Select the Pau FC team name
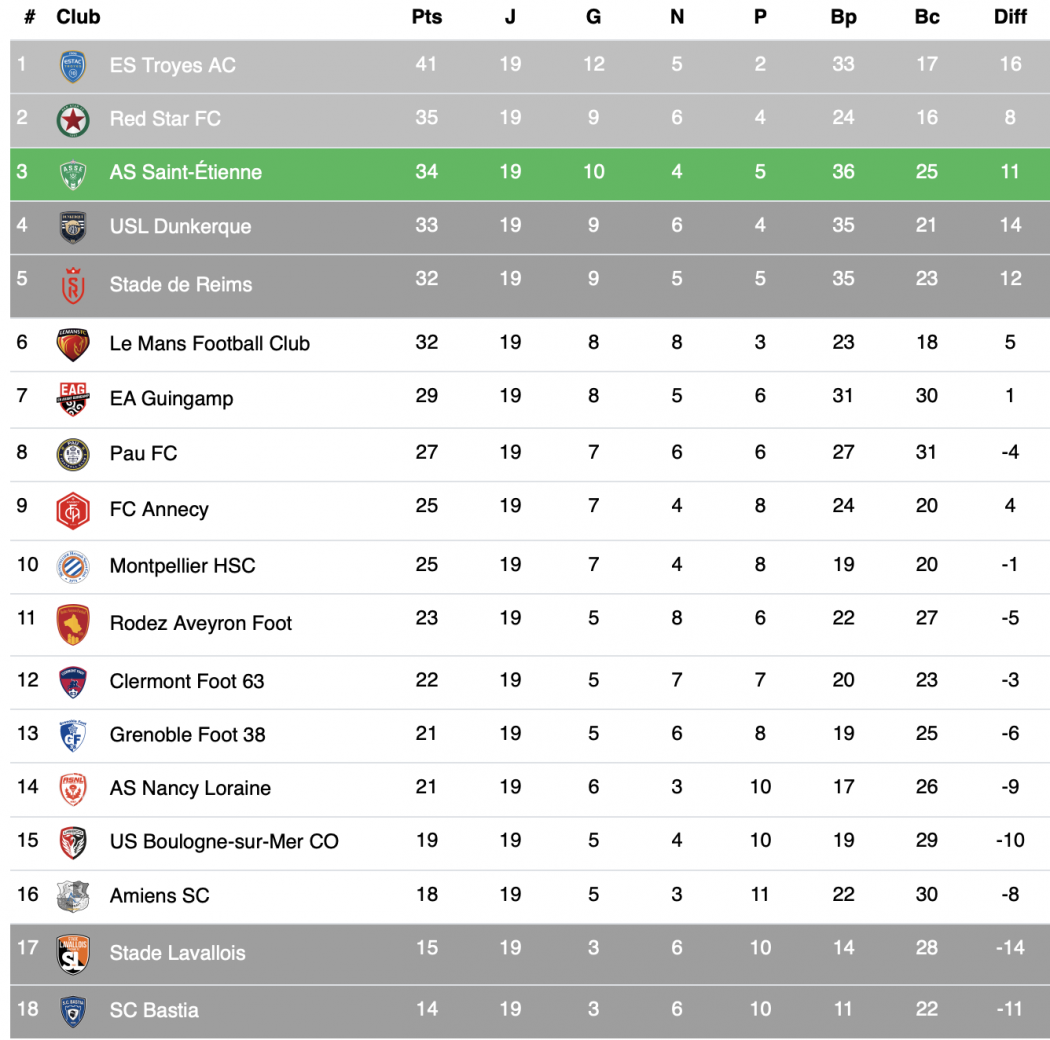Image resolution: width=1050 pixels, height=1040 pixels. coord(143,453)
